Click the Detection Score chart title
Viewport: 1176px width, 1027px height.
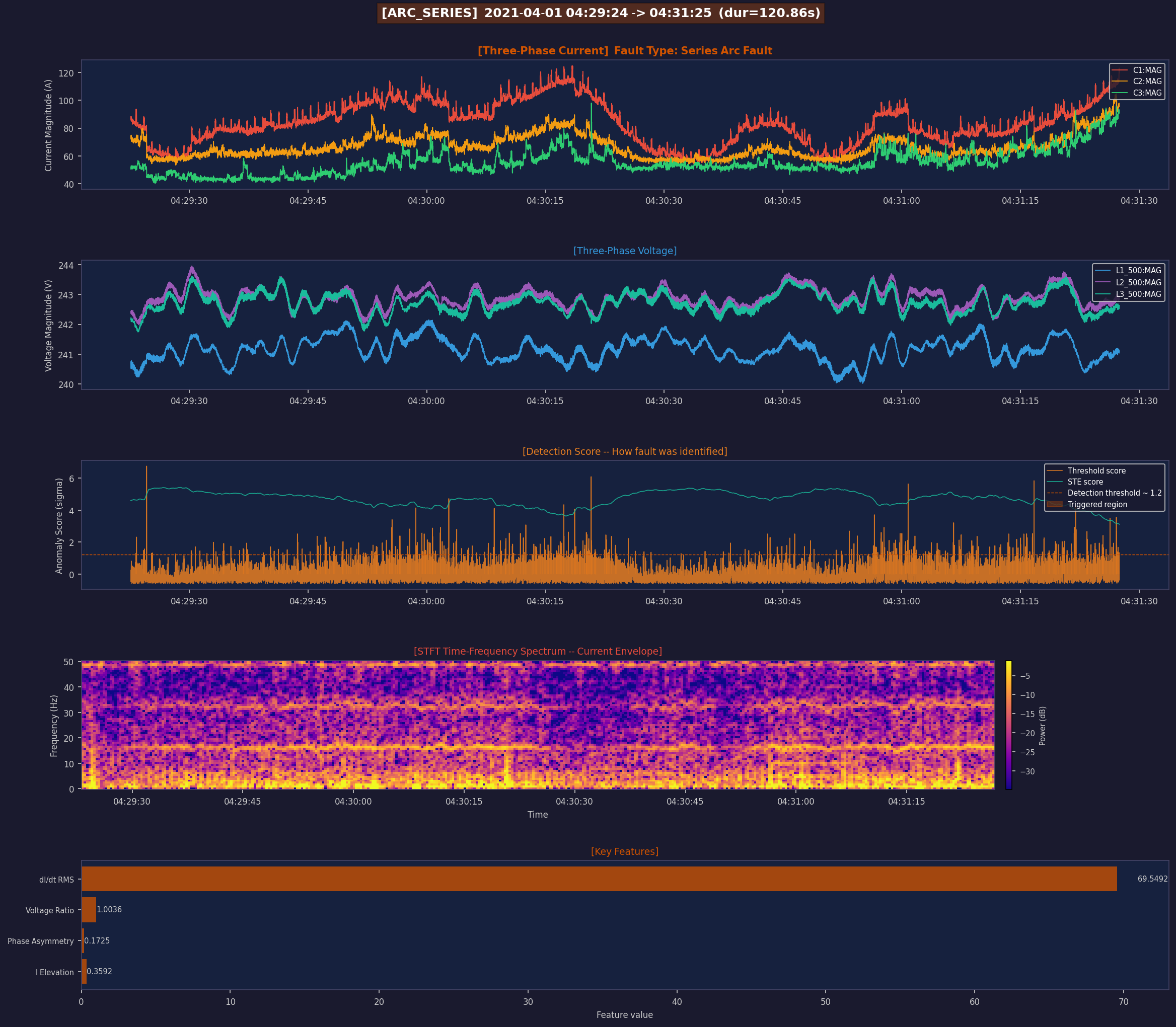coord(624,451)
